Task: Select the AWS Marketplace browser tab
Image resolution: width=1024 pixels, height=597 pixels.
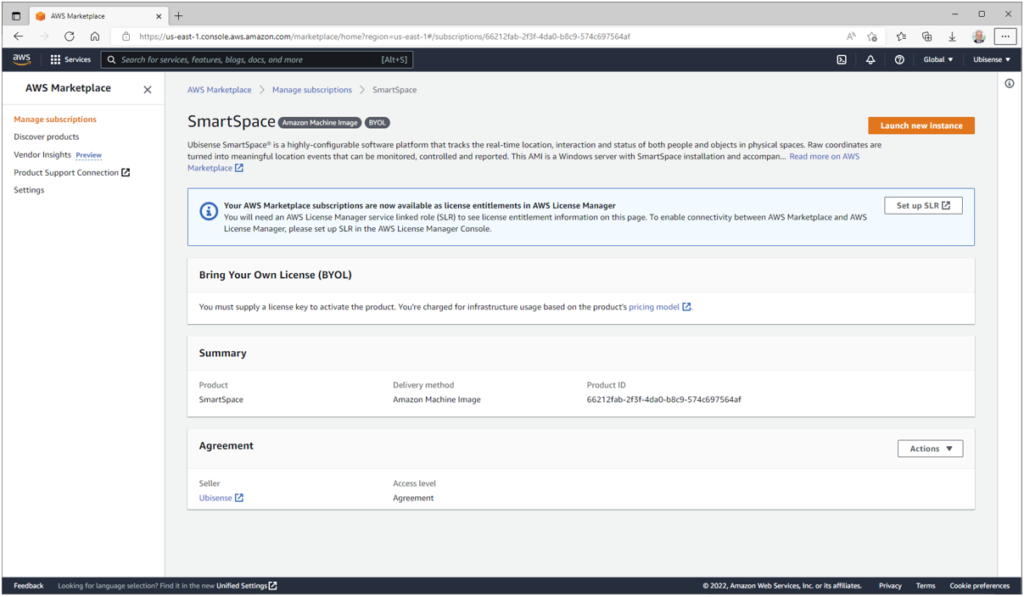Action: pyautogui.click(x=98, y=16)
